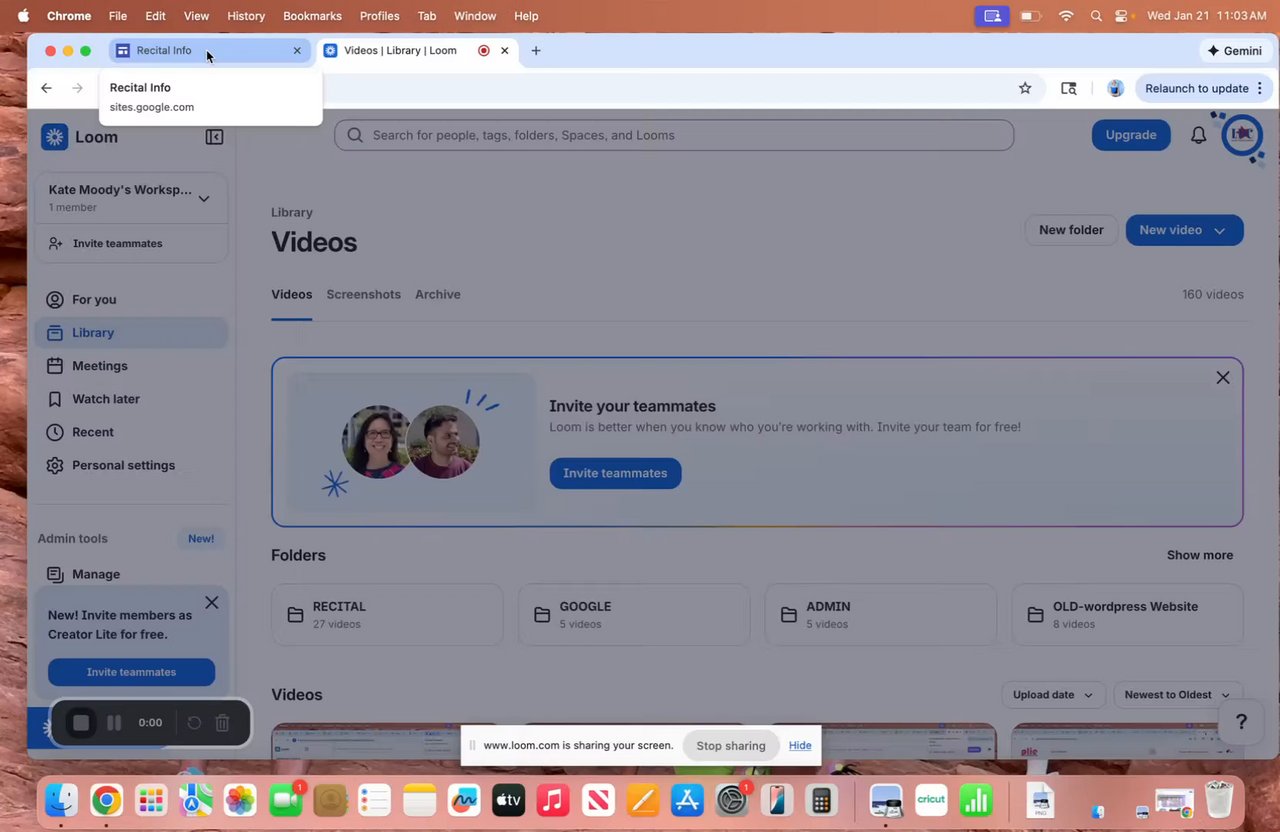
Task: Open the Bookmarks menu in menu bar
Action: (x=312, y=16)
